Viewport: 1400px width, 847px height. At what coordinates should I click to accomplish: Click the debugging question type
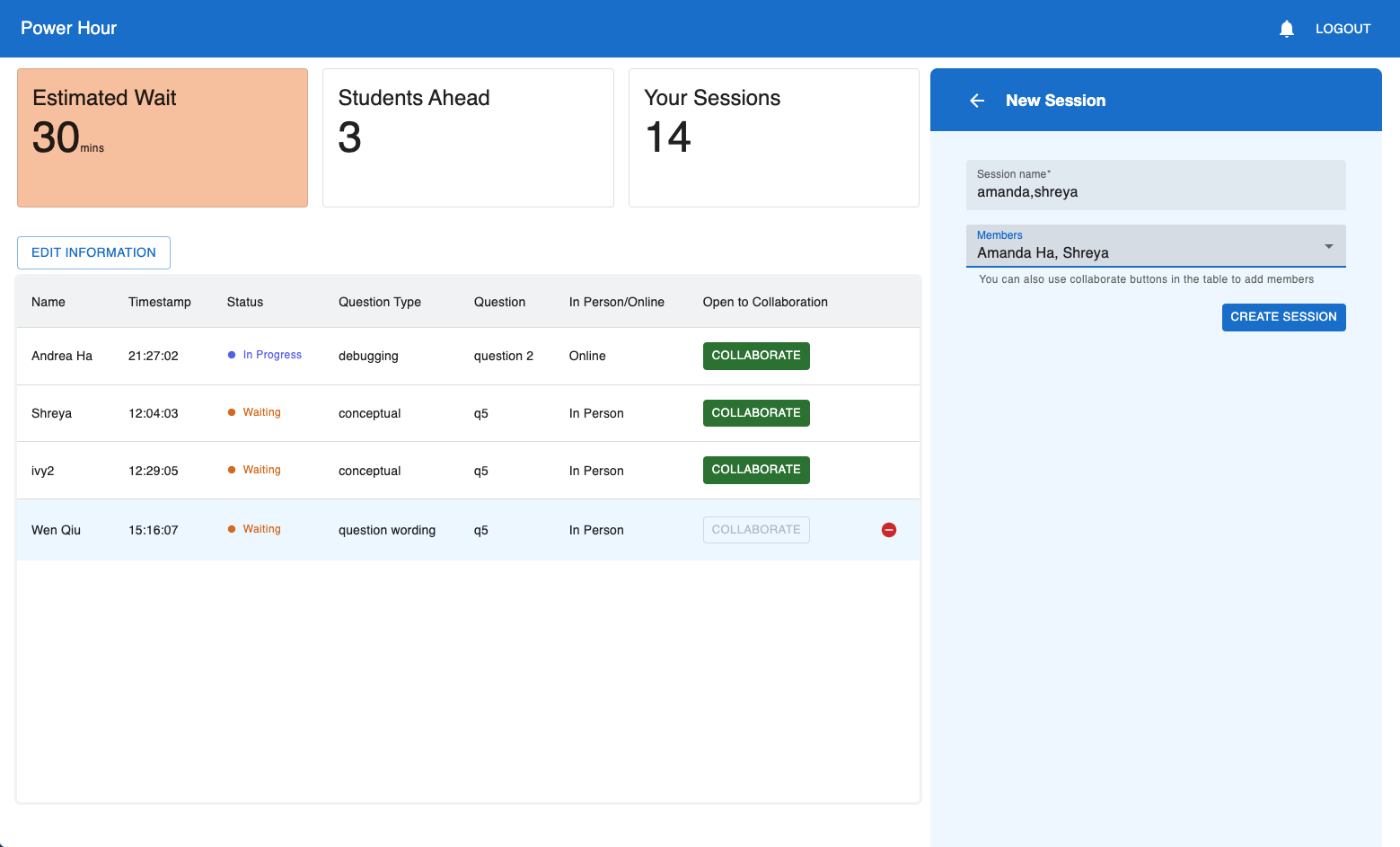click(368, 356)
